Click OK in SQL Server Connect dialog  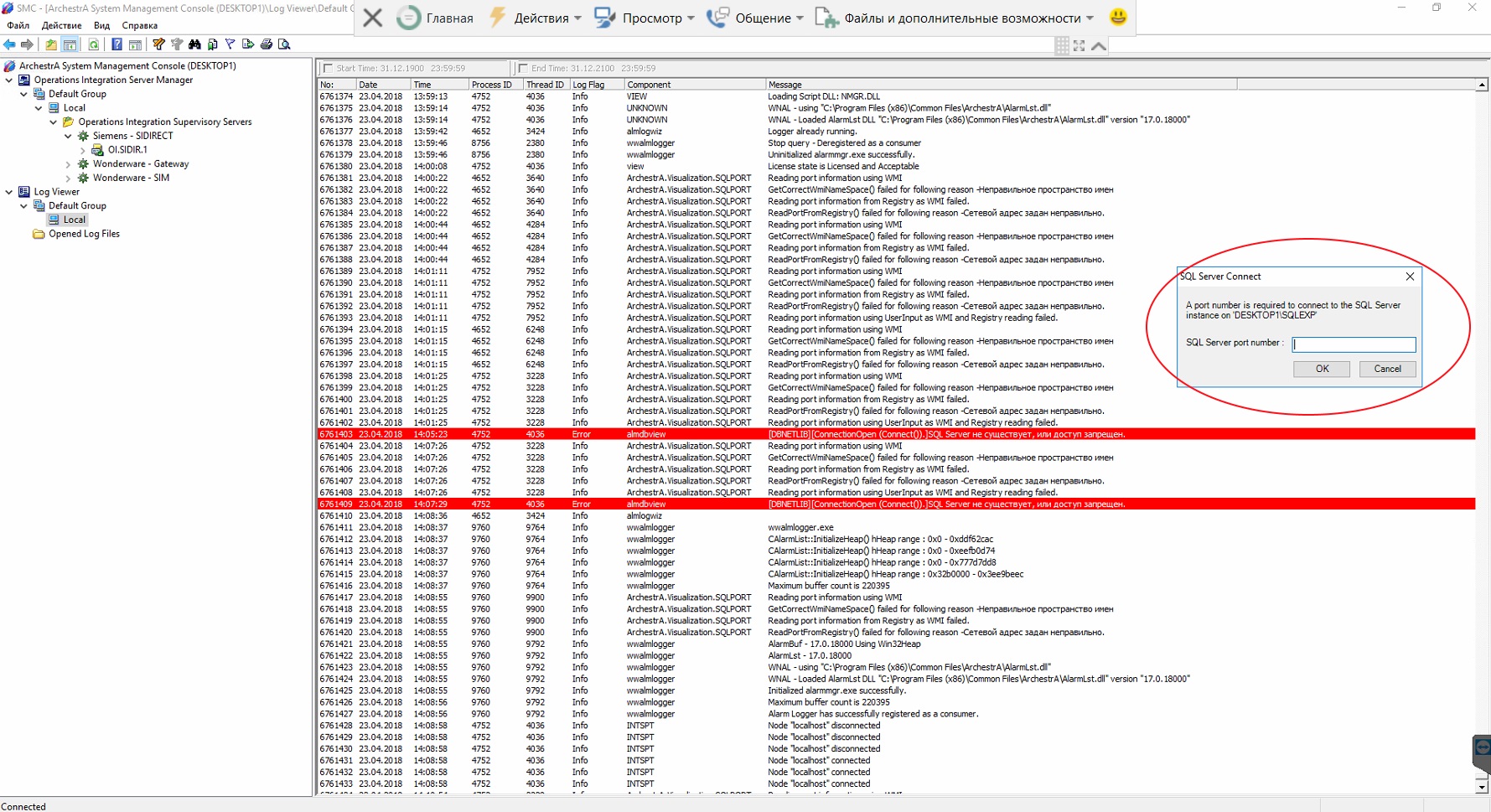[1322, 369]
